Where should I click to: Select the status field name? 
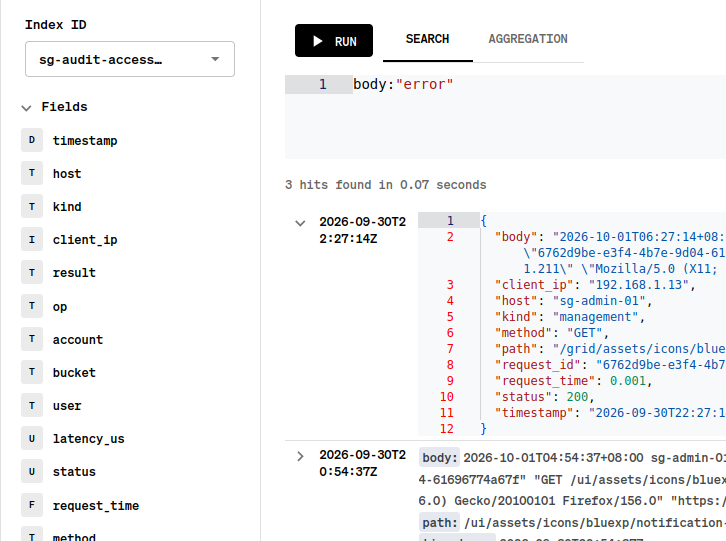coord(74,472)
